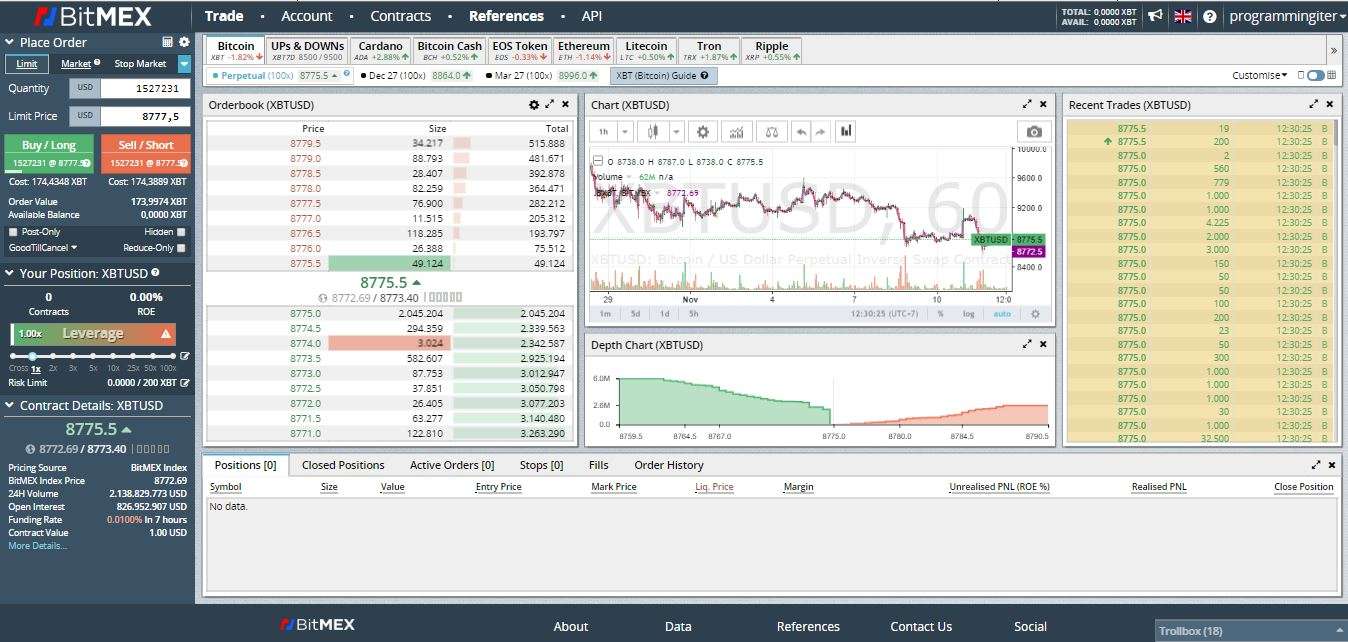Enable the Post-Only checkbox
Image resolution: width=1348 pixels, height=642 pixels.
coord(13,232)
